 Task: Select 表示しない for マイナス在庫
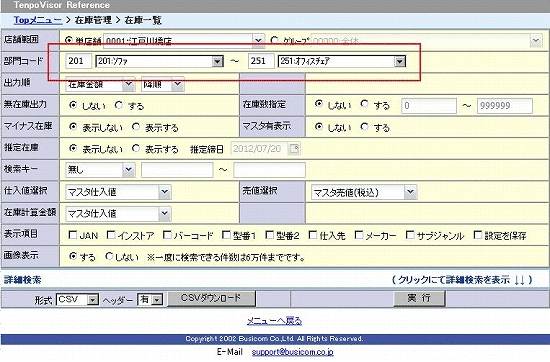tap(73, 127)
